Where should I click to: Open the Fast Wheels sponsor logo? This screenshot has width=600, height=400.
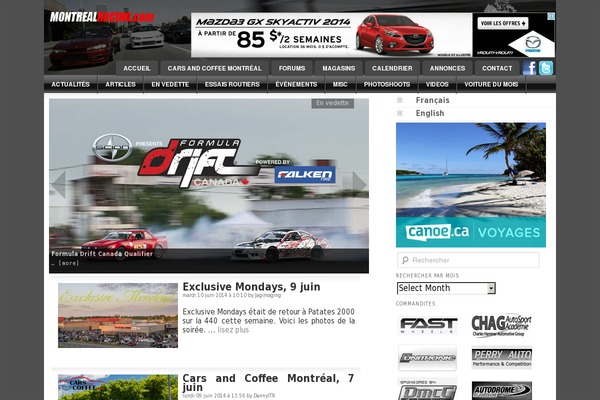(x=428, y=325)
